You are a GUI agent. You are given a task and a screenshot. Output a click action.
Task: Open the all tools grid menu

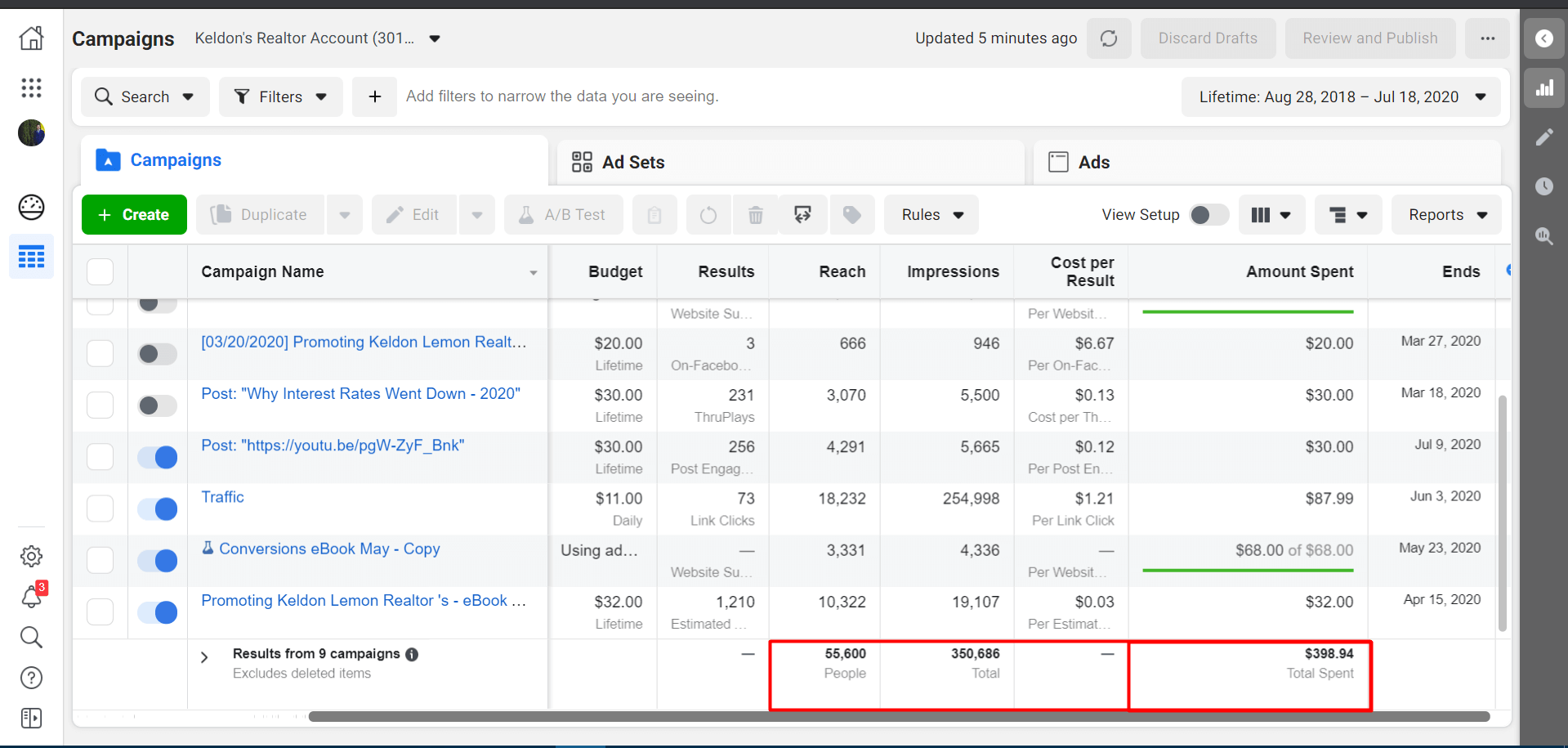[31, 87]
